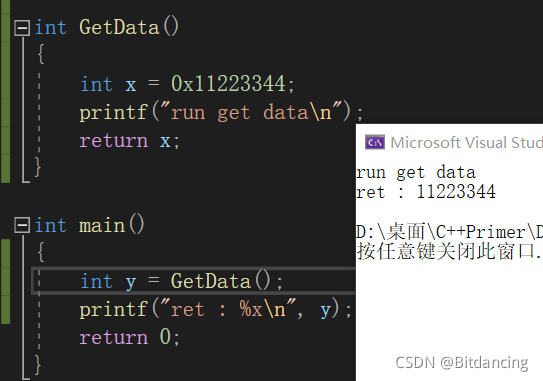Click the main function name
The image size is (543, 381).
point(102,225)
